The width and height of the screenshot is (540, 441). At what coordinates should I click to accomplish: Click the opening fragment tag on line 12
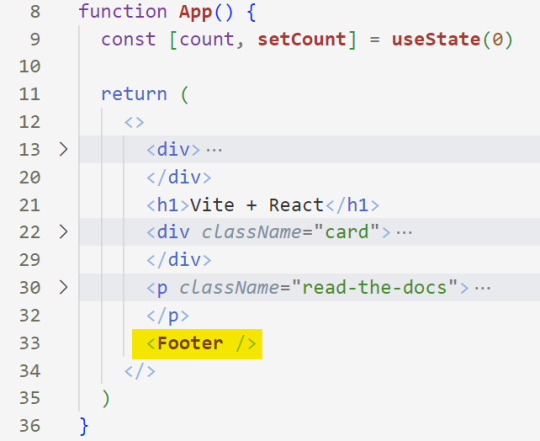point(134,122)
